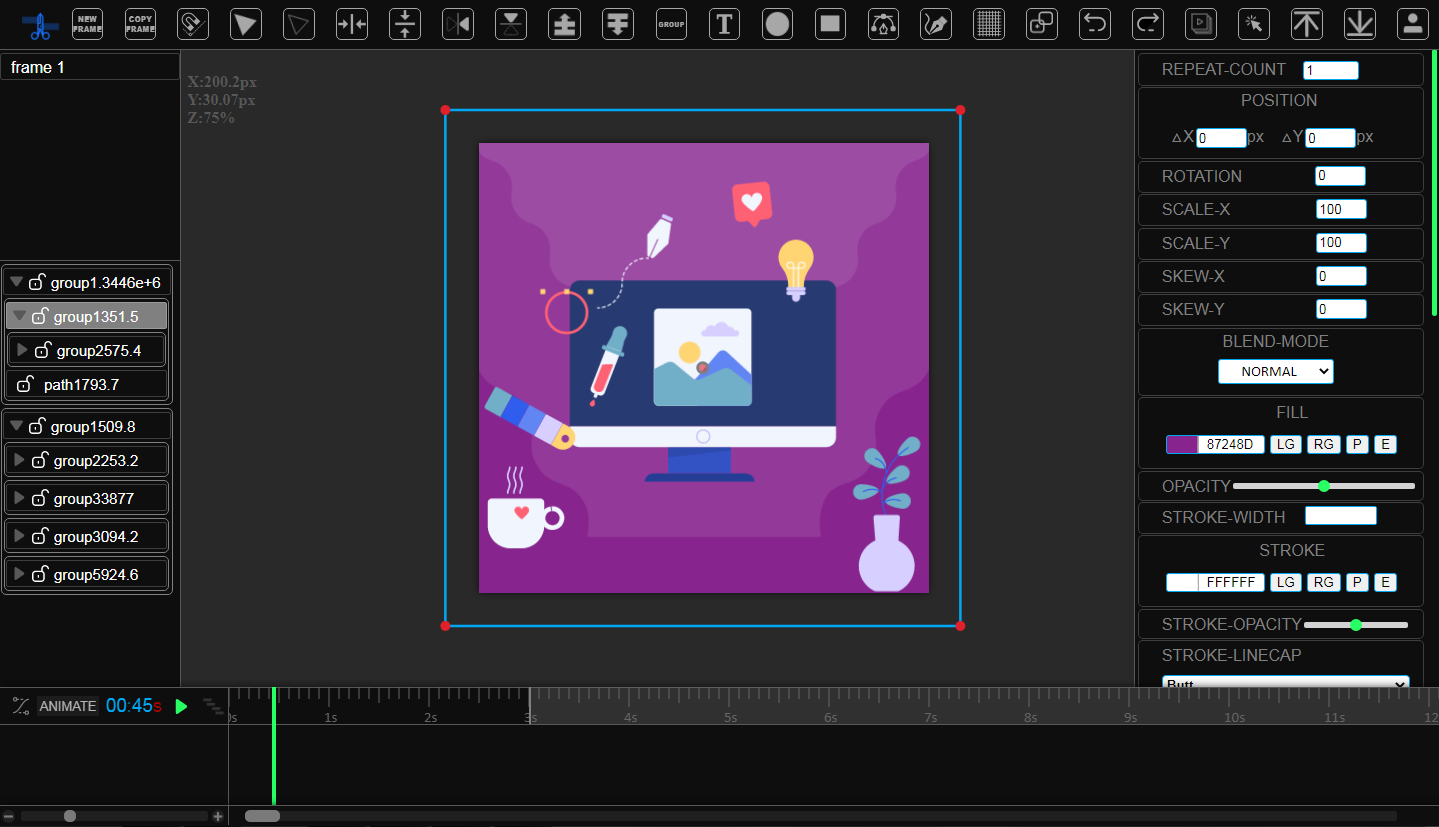1439x827 pixels.
Task: Click the download arrow icon
Action: (1360, 24)
